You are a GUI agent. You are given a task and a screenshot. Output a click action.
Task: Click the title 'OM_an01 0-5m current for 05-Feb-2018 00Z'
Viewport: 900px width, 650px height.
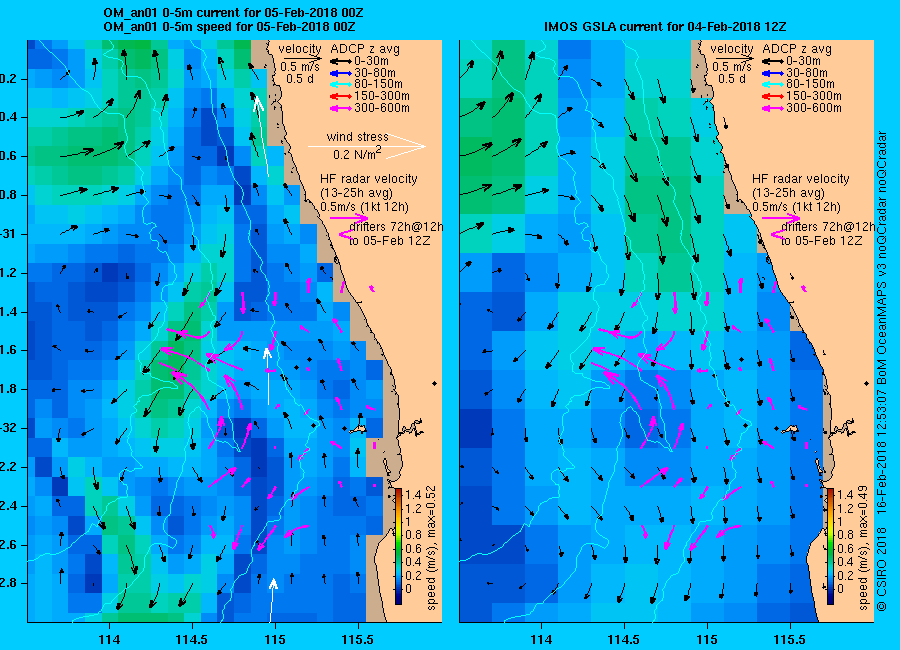tap(233, 13)
